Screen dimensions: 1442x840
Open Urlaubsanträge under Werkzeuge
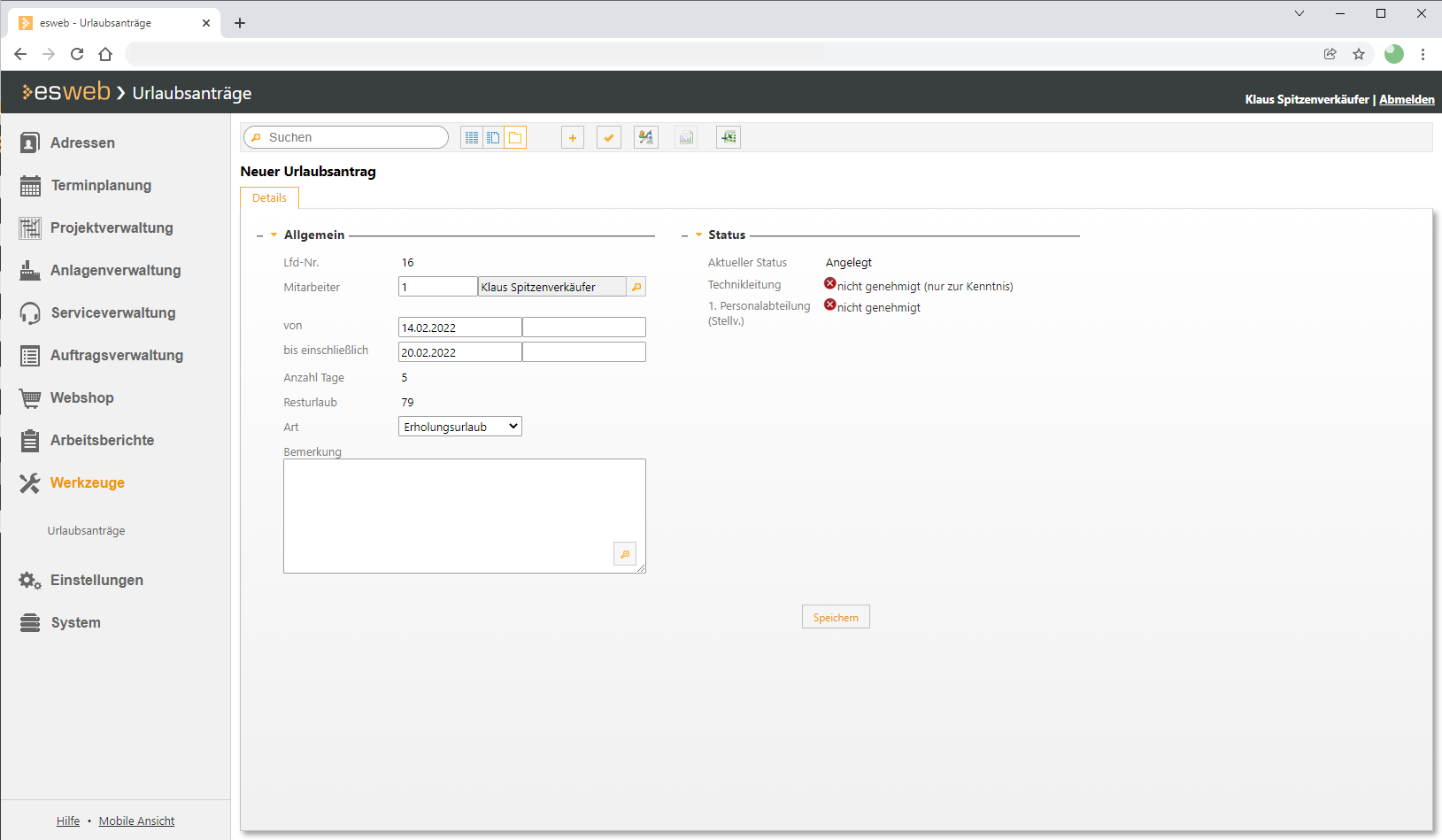coord(86,530)
